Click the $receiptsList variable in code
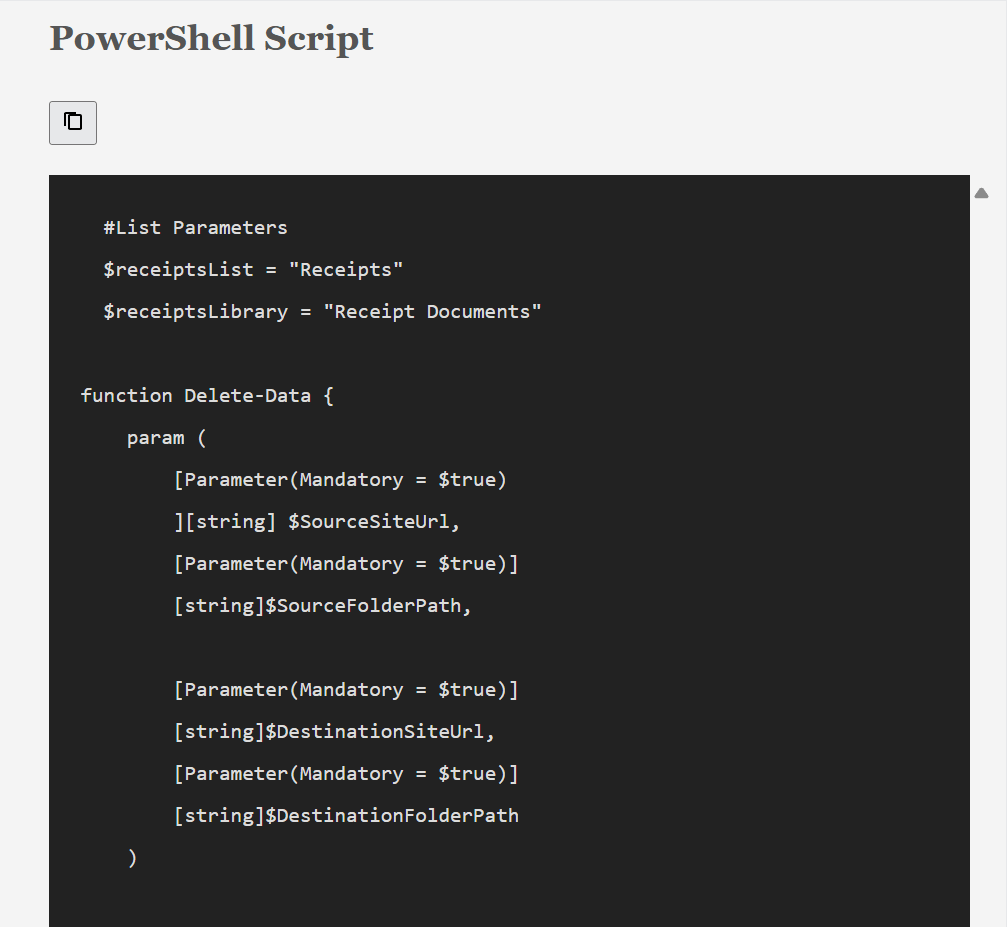Image resolution: width=1007 pixels, height=927 pixels. point(178,270)
